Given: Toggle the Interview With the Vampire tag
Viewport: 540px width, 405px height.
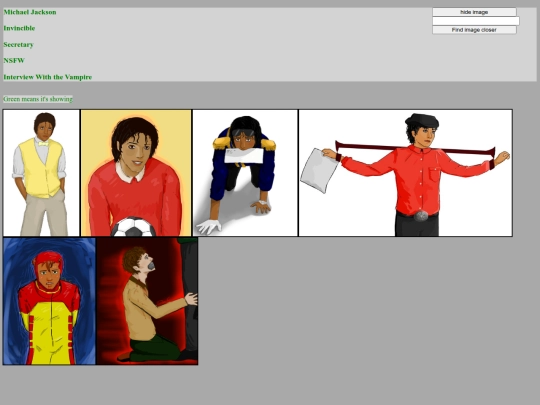Looking at the screenshot, I should click(48, 77).
